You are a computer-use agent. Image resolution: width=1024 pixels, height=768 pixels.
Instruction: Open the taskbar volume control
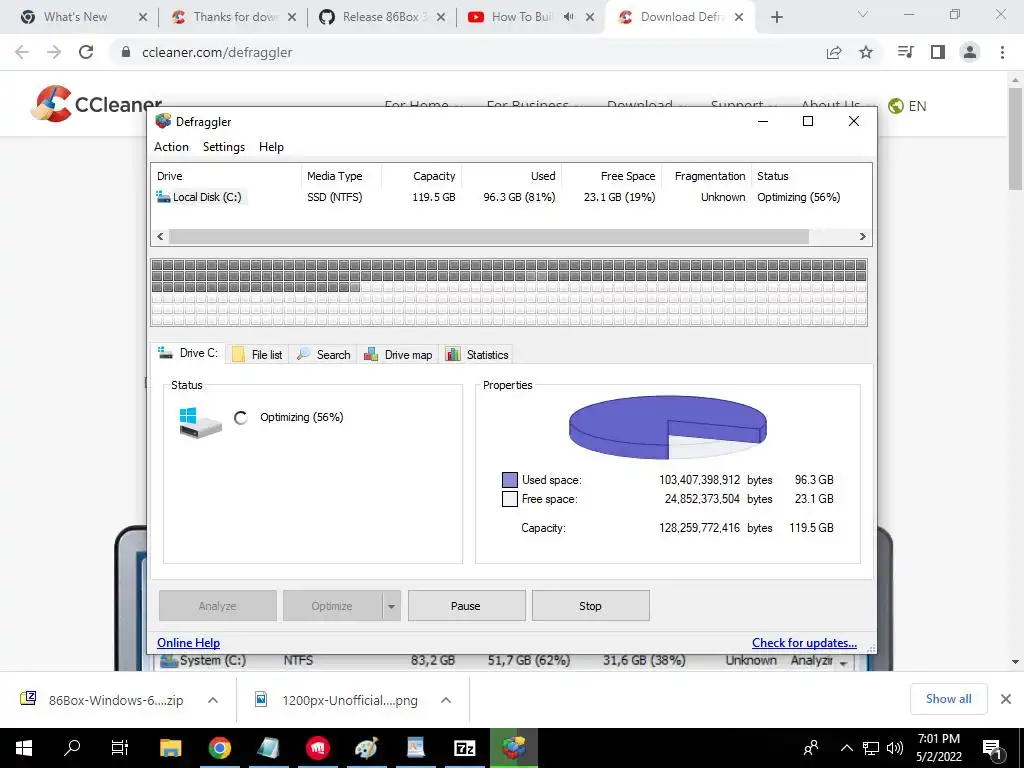895,748
